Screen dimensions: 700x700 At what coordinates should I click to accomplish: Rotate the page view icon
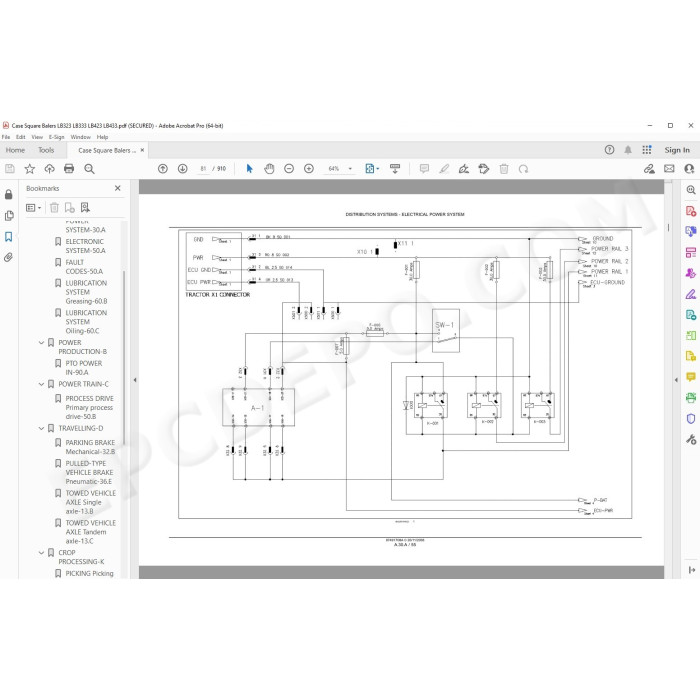523,169
